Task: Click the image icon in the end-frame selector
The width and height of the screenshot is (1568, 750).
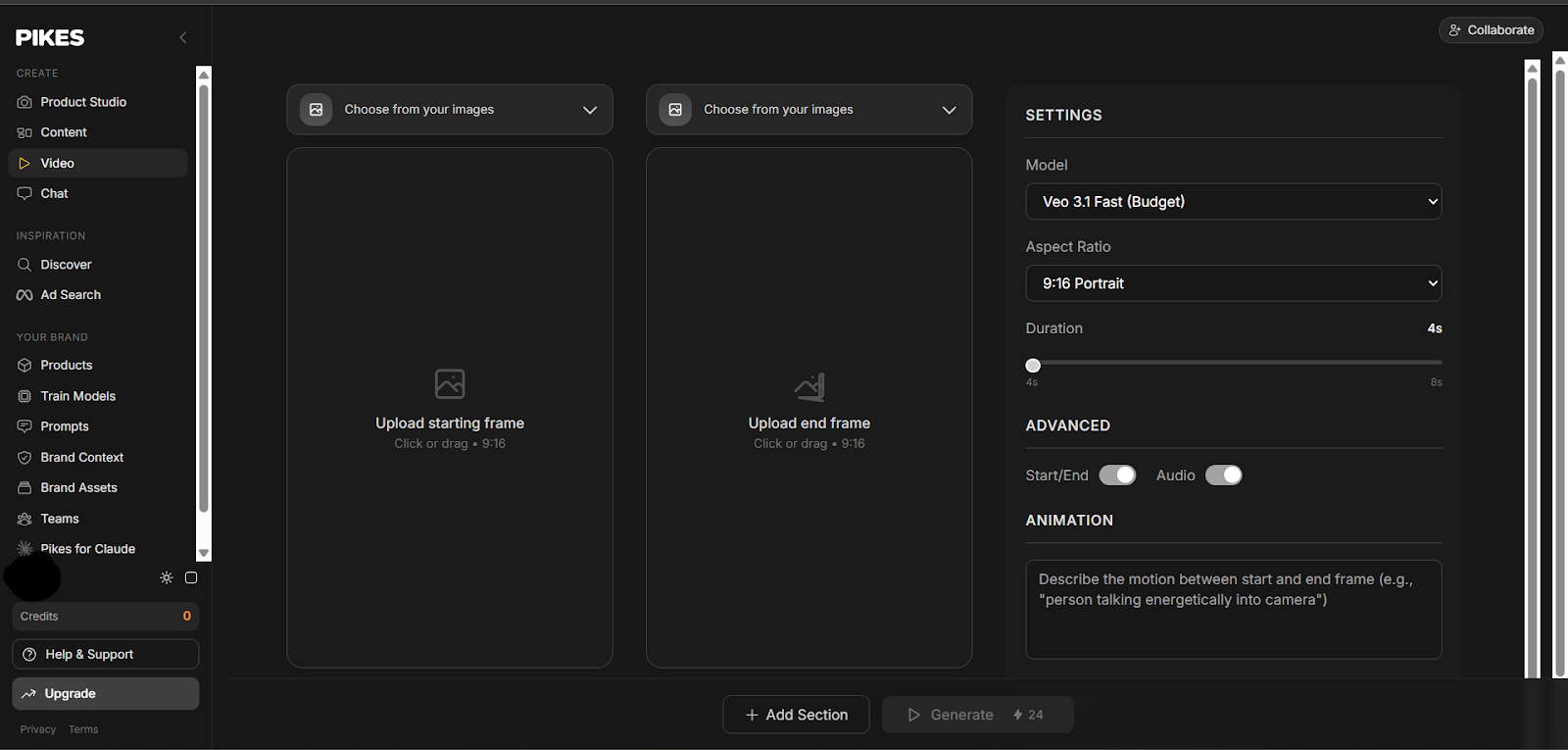Action: click(x=675, y=110)
